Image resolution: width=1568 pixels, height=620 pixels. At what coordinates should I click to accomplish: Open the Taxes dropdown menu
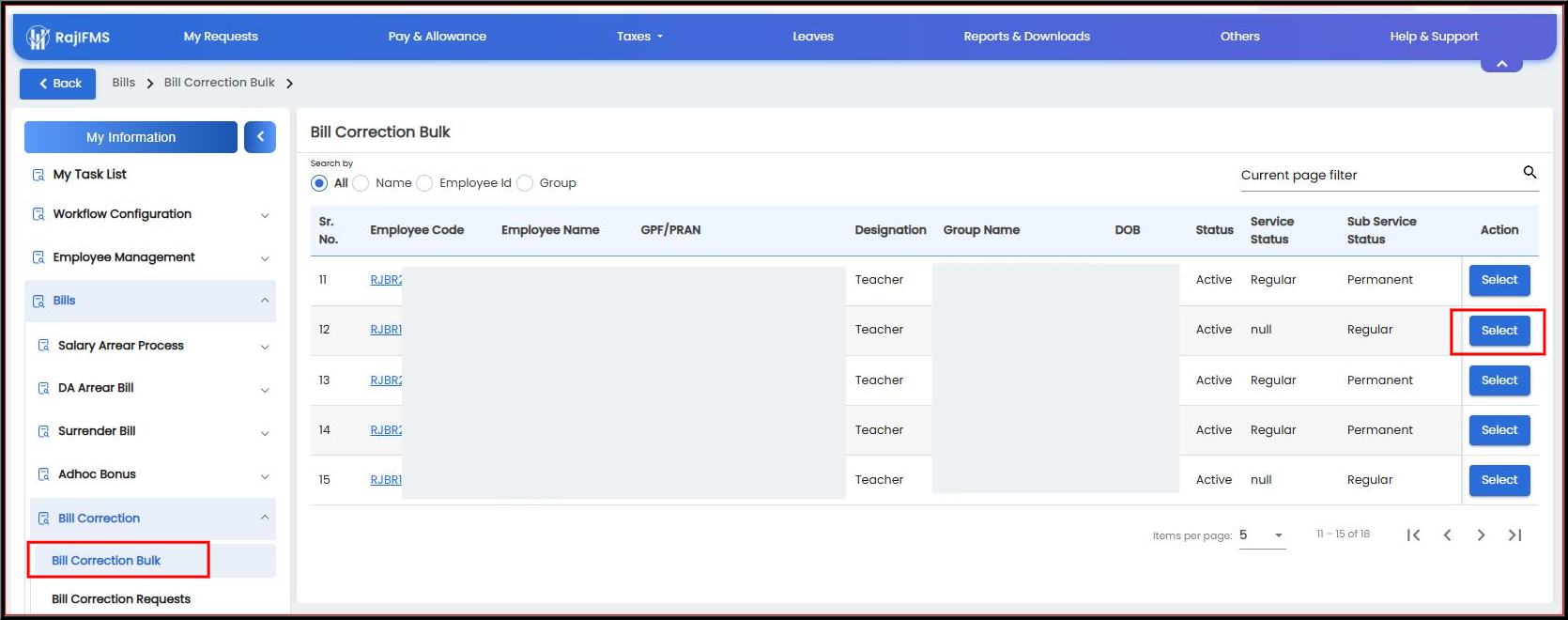point(639,37)
